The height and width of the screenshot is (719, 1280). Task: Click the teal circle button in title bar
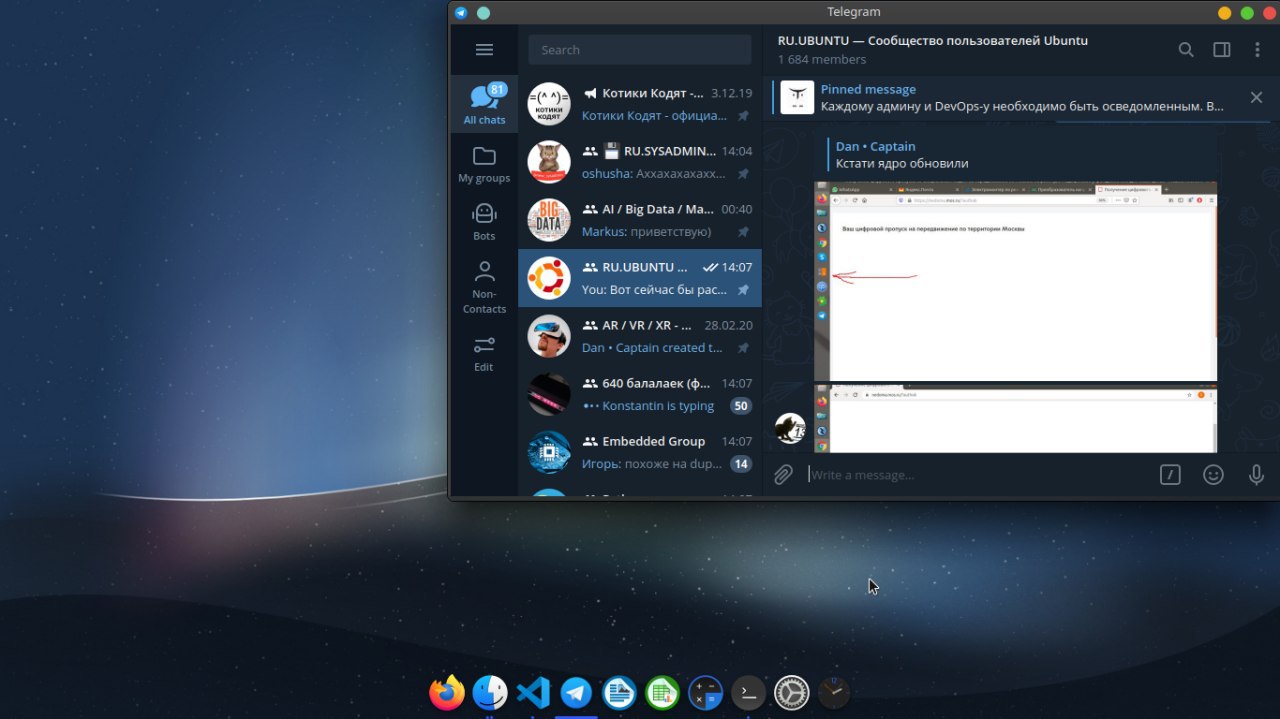(x=483, y=12)
